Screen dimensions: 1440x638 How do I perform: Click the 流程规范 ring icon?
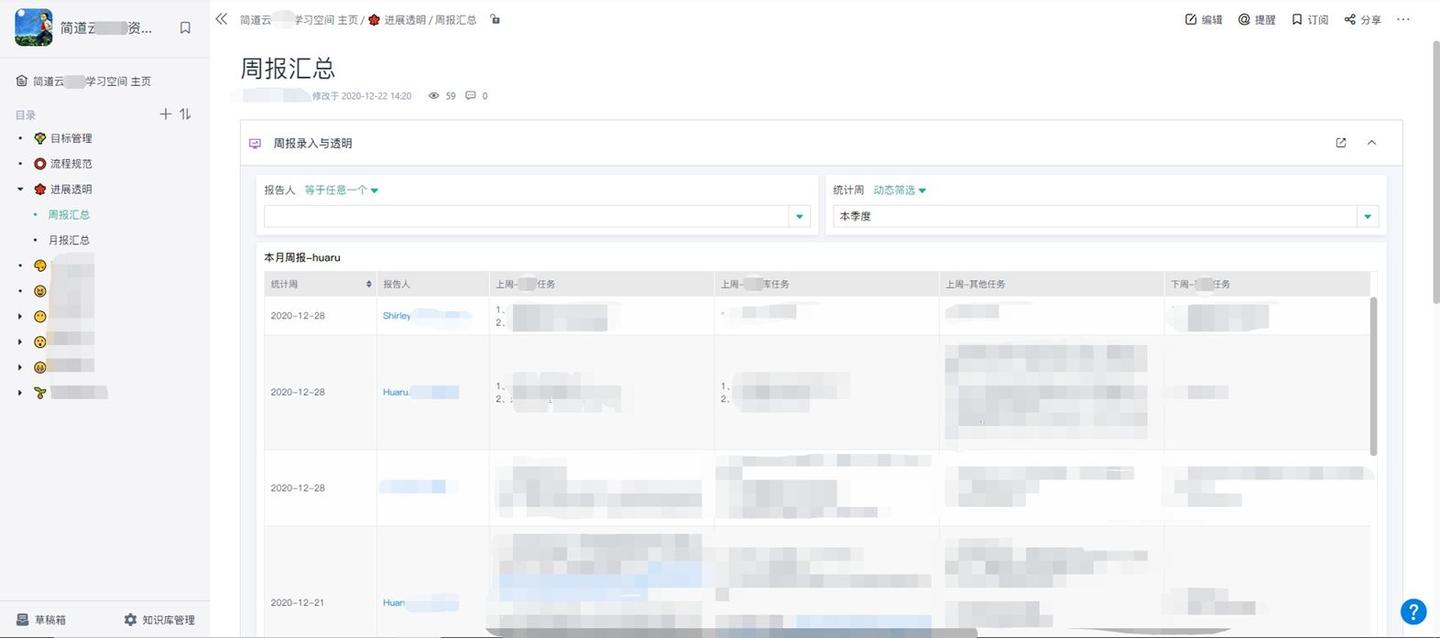point(40,163)
